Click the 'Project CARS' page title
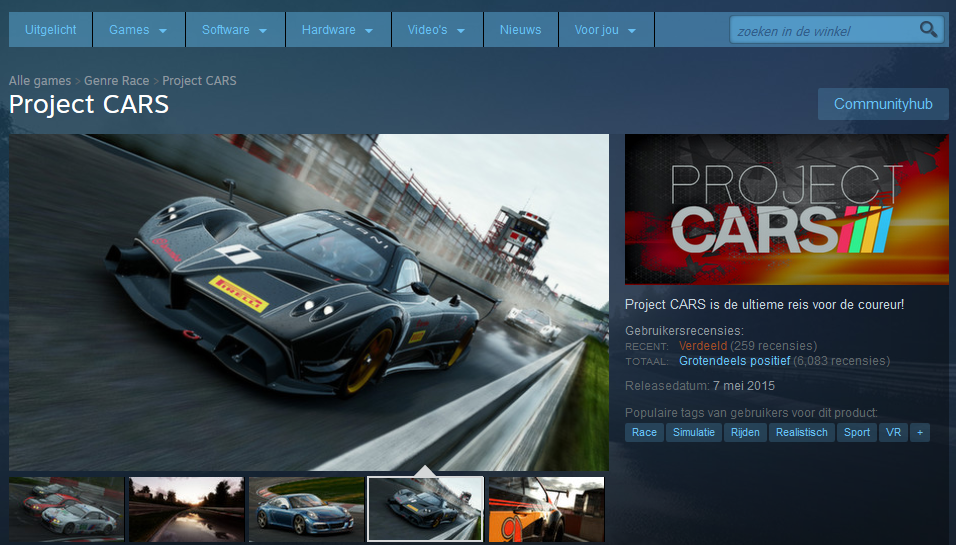This screenshot has height=545, width=956. click(89, 104)
